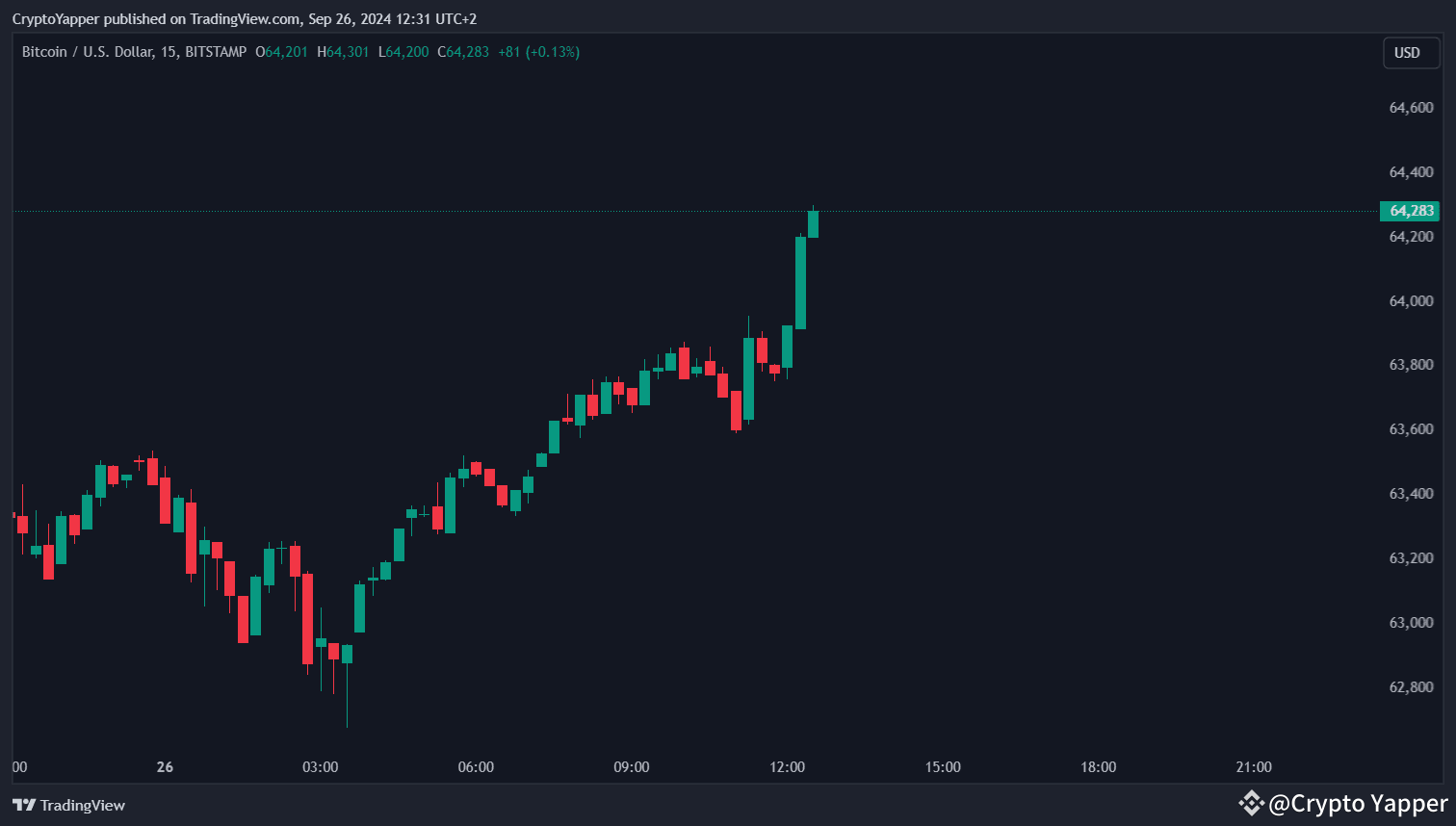Viewport: 1456px width, 826px height.
Task: Click the @Crypto Yapper watermark
Action: [1357, 803]
